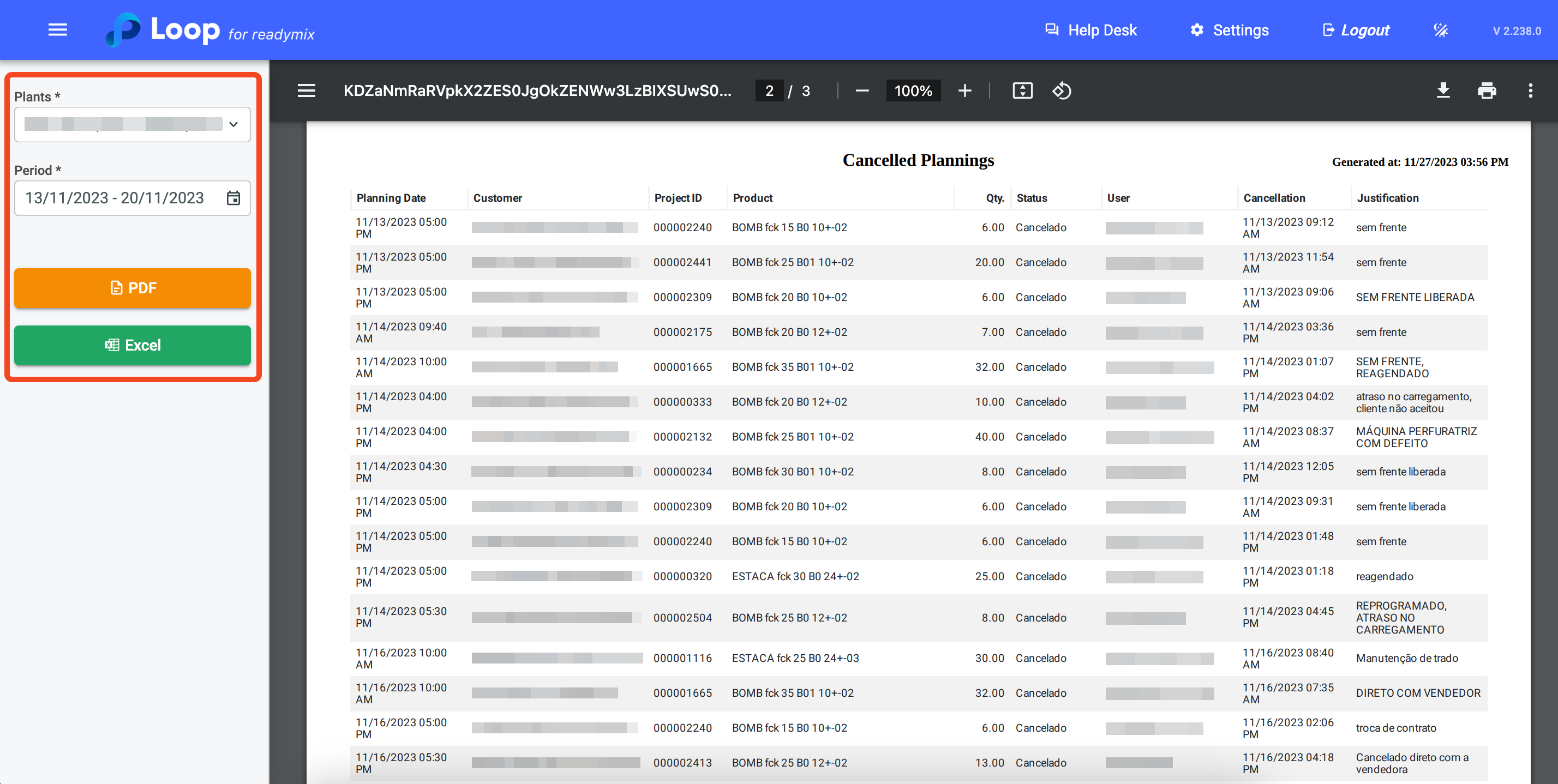Download the PDF report

pos(1443,91)
